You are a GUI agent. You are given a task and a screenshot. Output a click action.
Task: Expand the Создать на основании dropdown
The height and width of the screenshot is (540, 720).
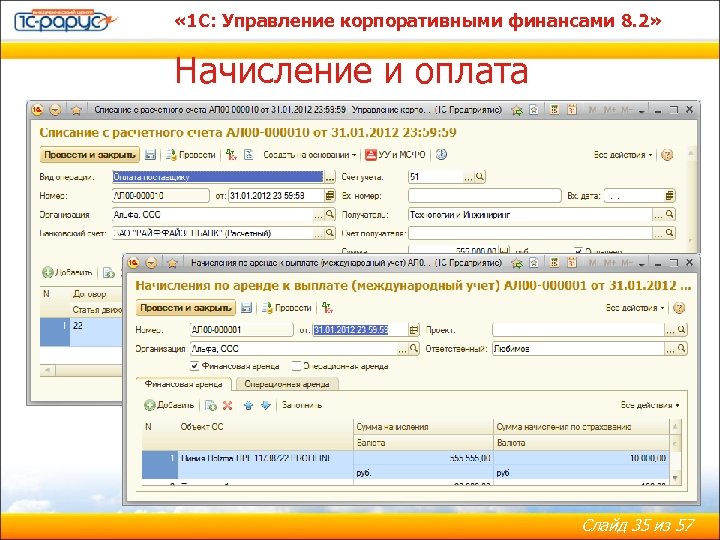click(x=309, y=155)
